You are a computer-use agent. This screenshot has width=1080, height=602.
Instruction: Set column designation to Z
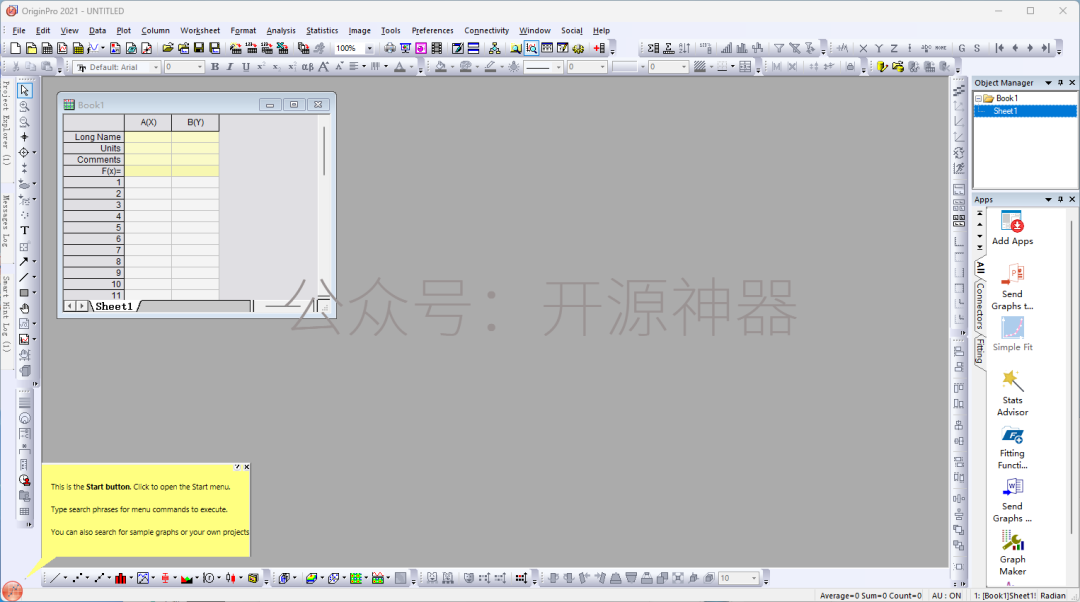[x=894, y=48]
